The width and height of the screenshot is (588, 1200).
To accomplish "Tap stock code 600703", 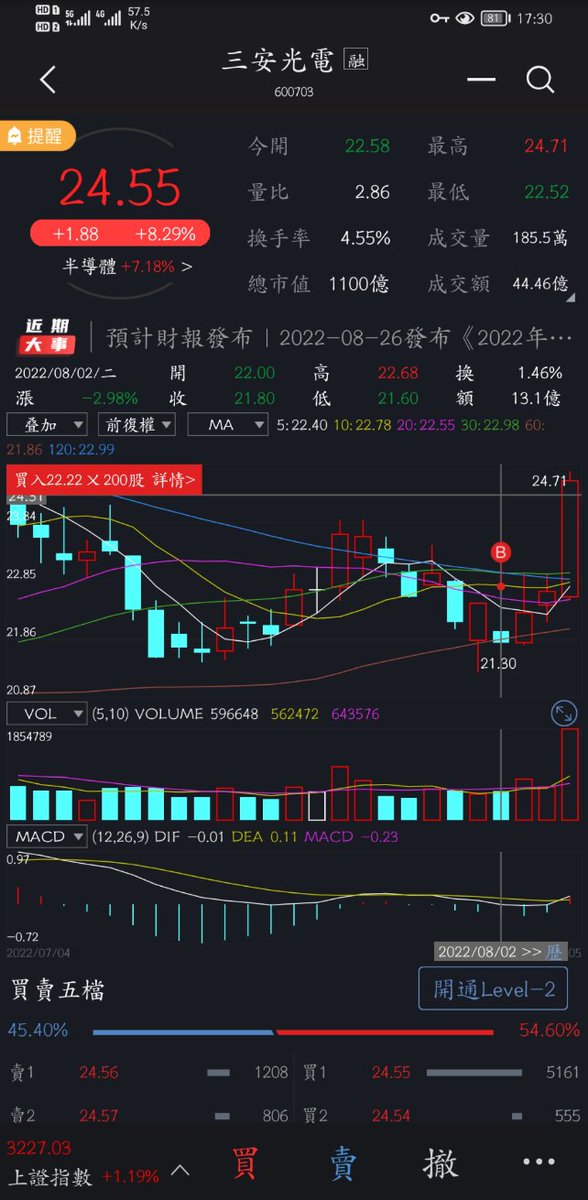I will pyautogui.click(x=294, y=93).
